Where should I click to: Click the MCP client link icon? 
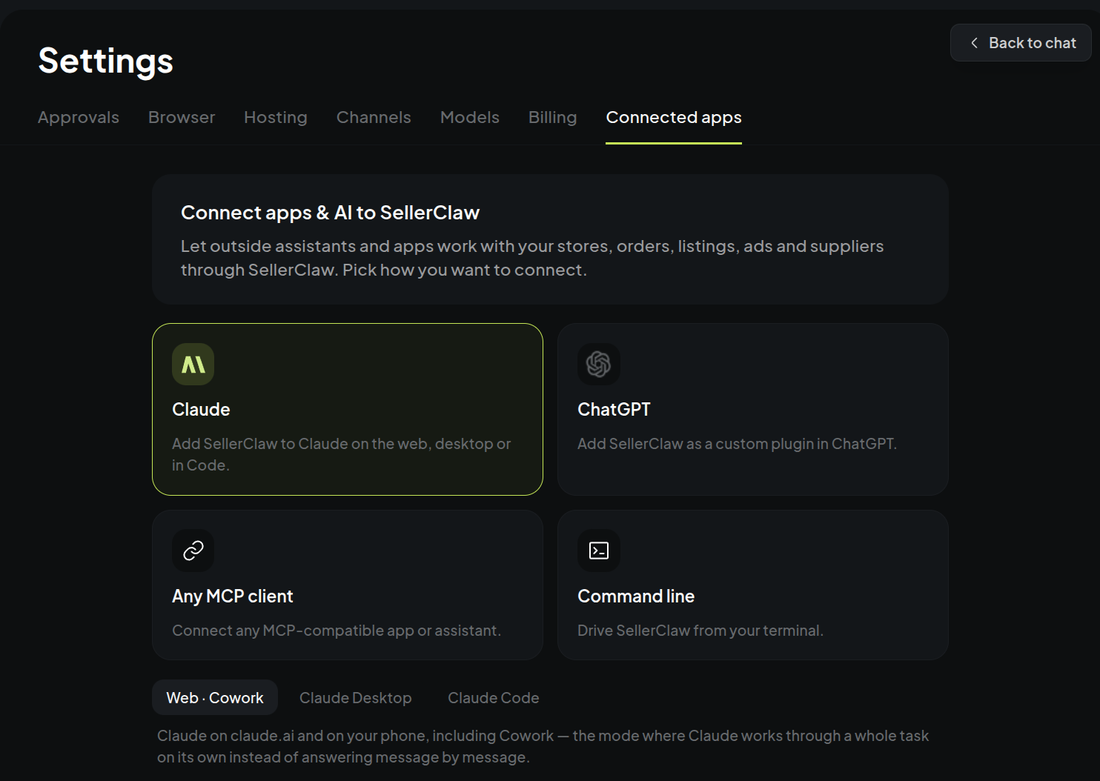point(193,550)
